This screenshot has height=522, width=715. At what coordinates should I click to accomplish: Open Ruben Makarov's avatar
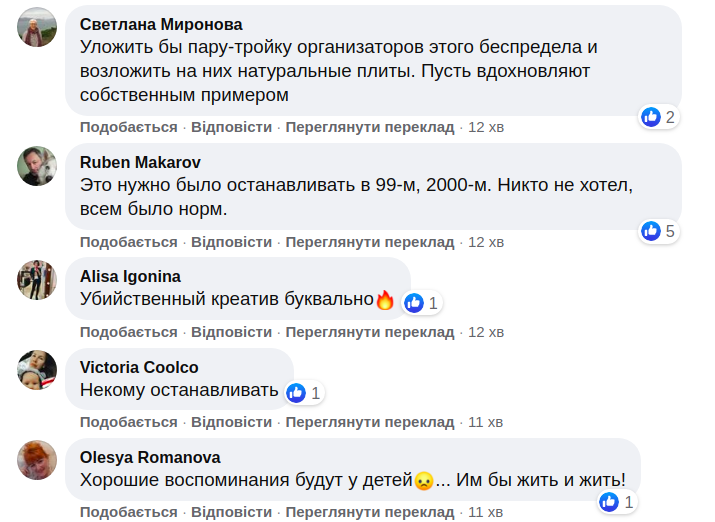click(37, 165)
